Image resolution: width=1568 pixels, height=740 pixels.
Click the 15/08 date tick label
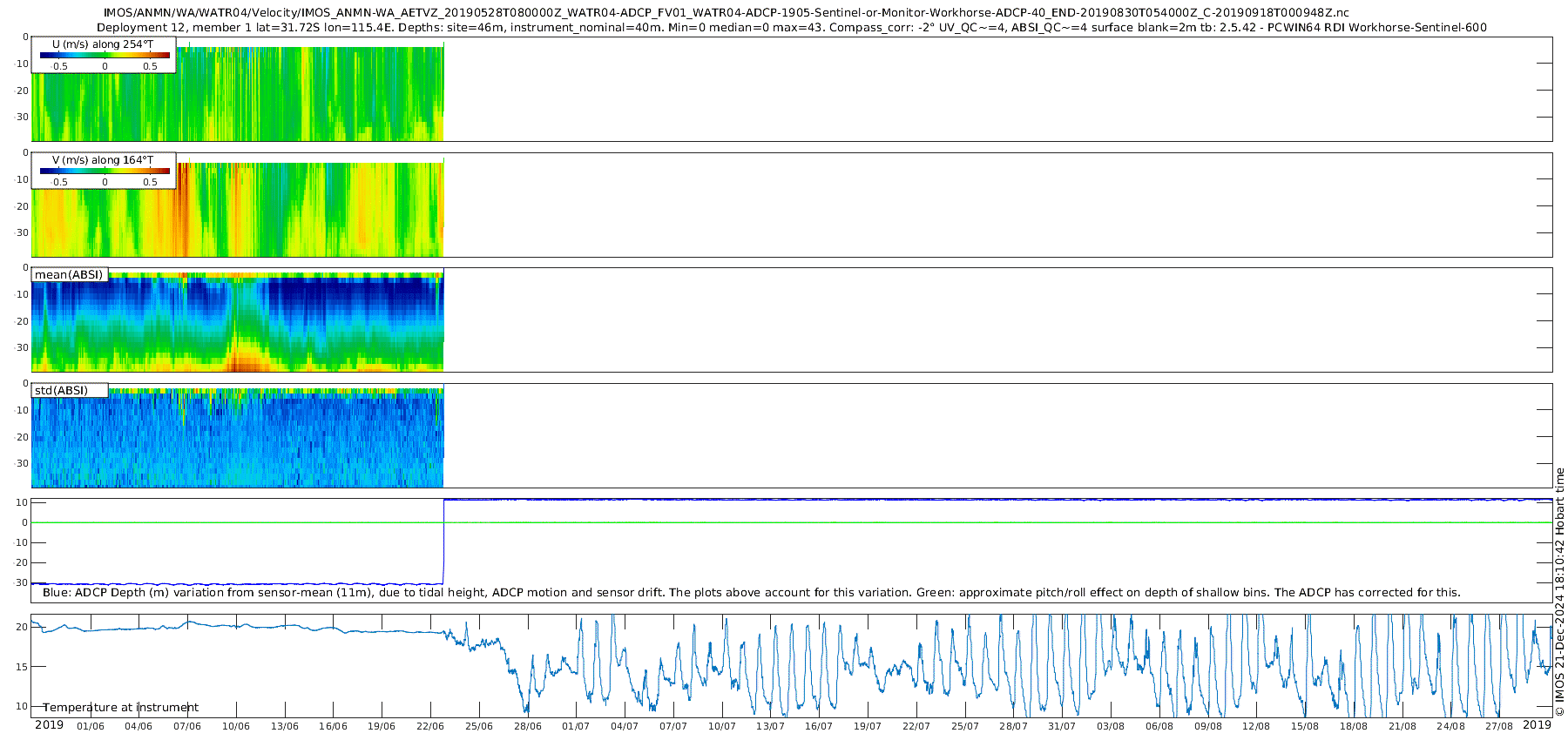tap(1304, 726)
